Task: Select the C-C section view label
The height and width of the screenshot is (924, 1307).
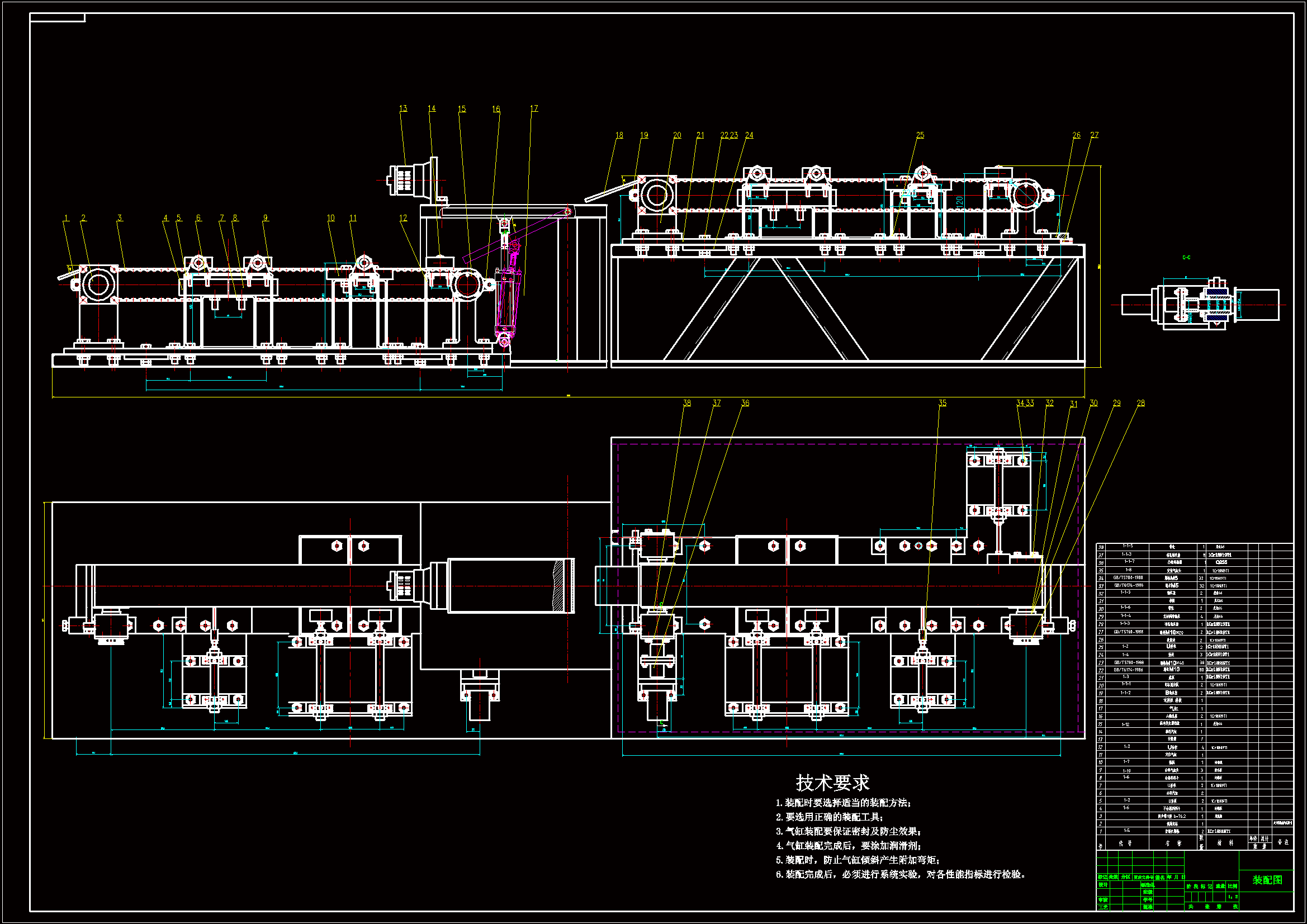Action: 1186,257
